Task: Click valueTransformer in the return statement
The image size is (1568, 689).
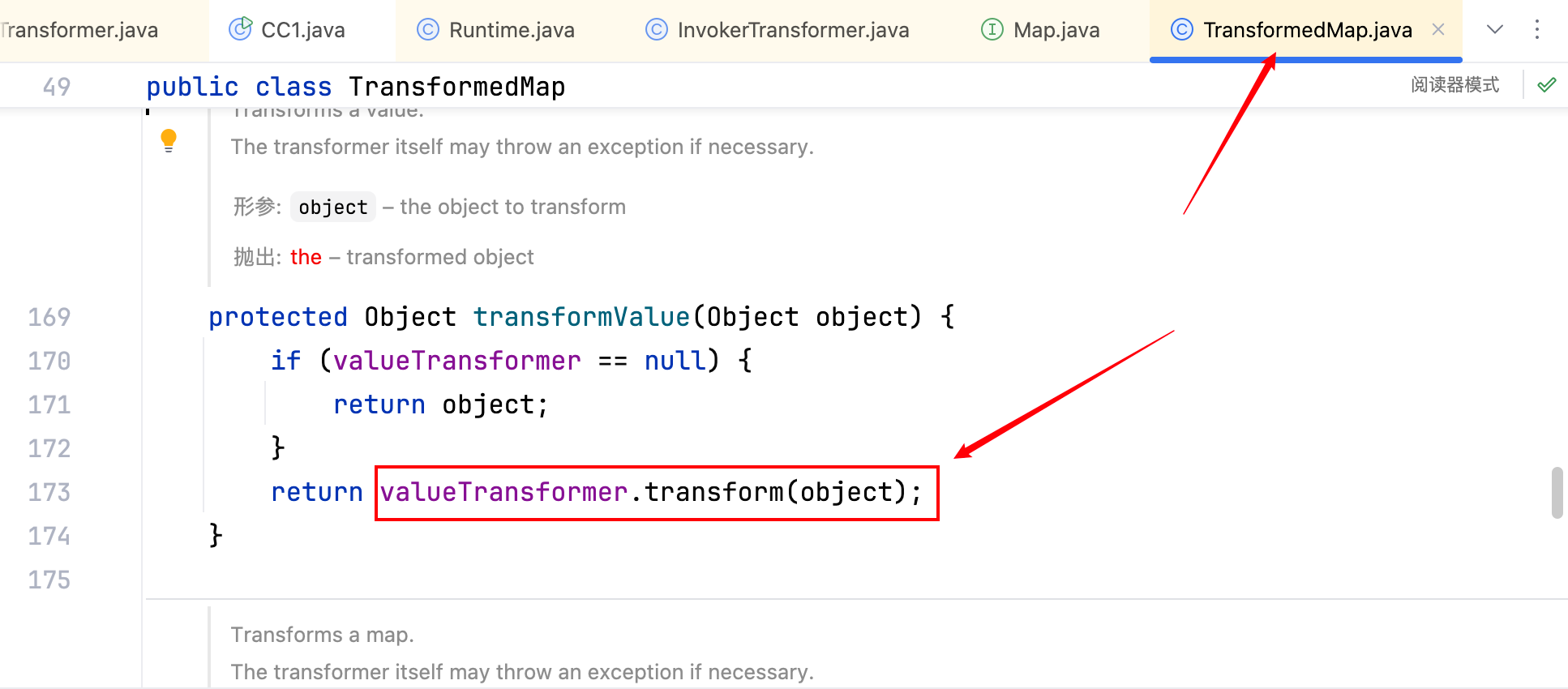Action: pos(503,492)
